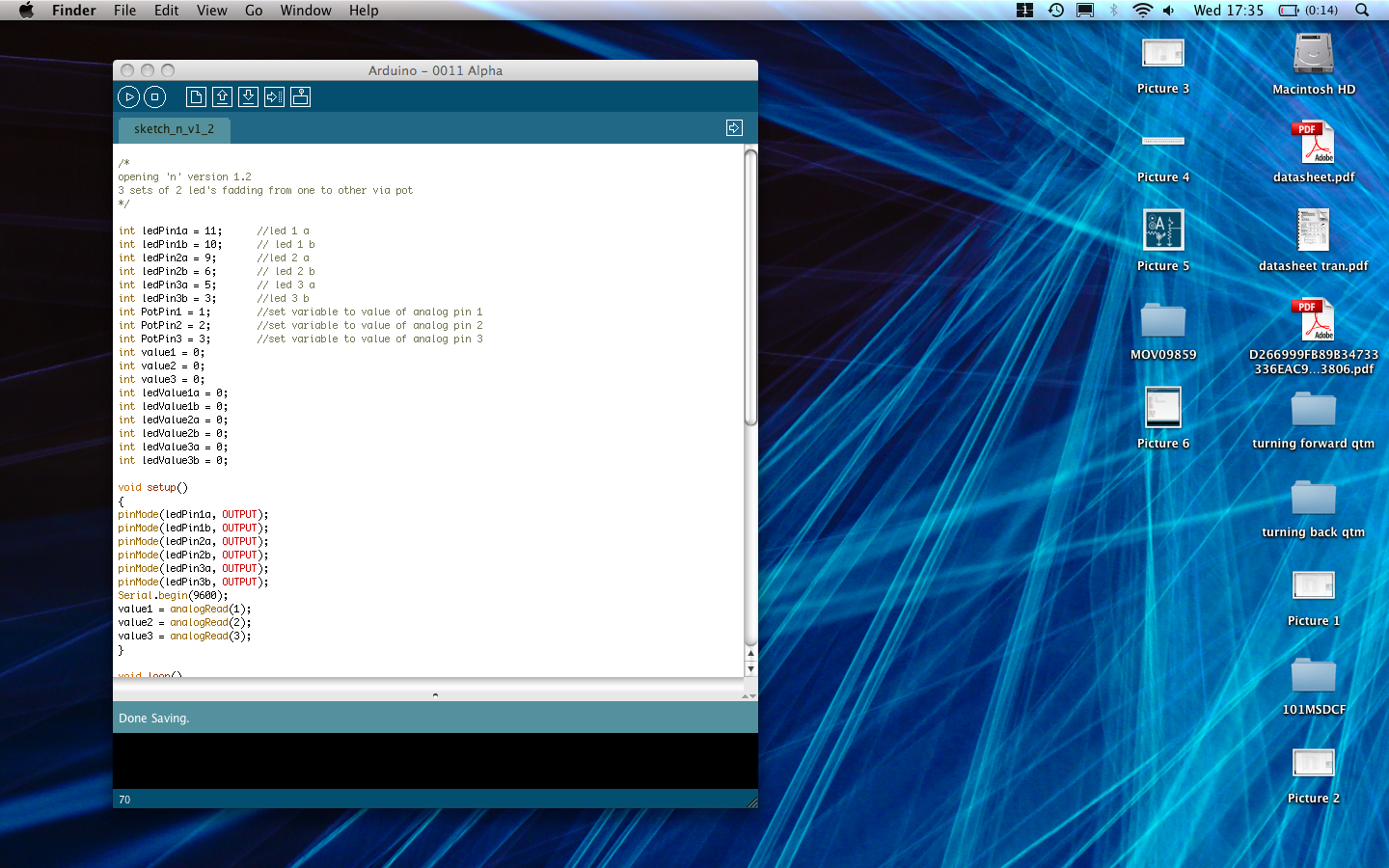Select the MOV09859 folder
This screenshot has width=1389, height=868.
1163,320
